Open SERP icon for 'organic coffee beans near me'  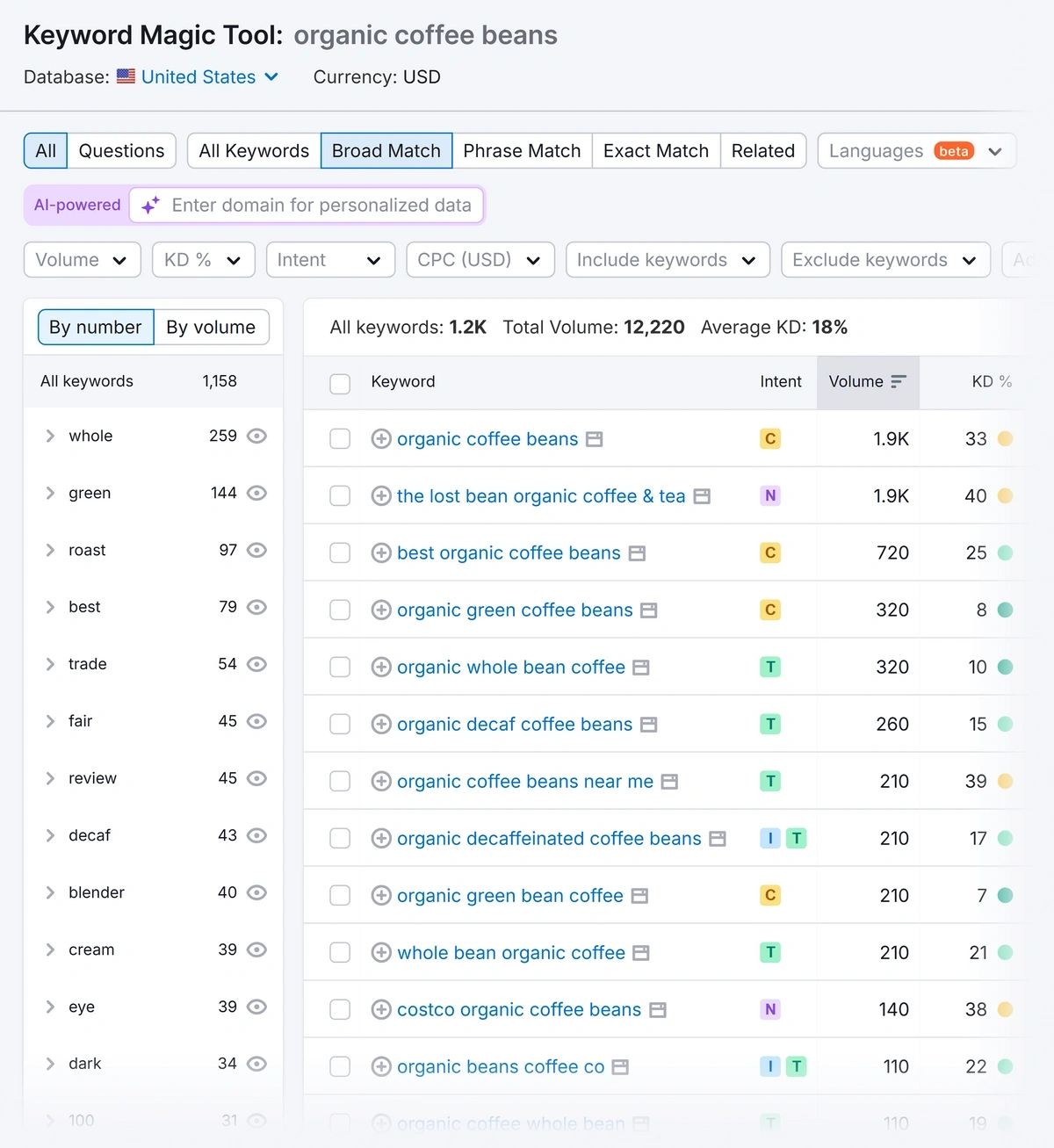pyautogui.click(x=669, y=782)
